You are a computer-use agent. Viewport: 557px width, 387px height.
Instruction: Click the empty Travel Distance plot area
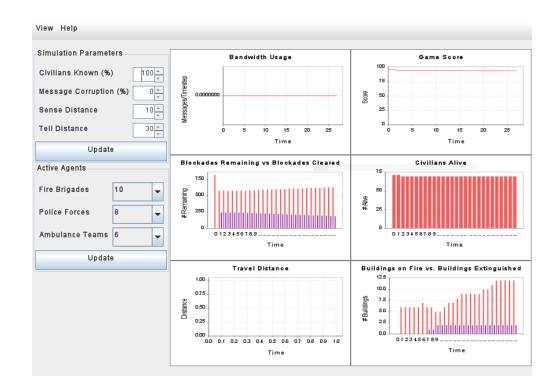[276, 307]
